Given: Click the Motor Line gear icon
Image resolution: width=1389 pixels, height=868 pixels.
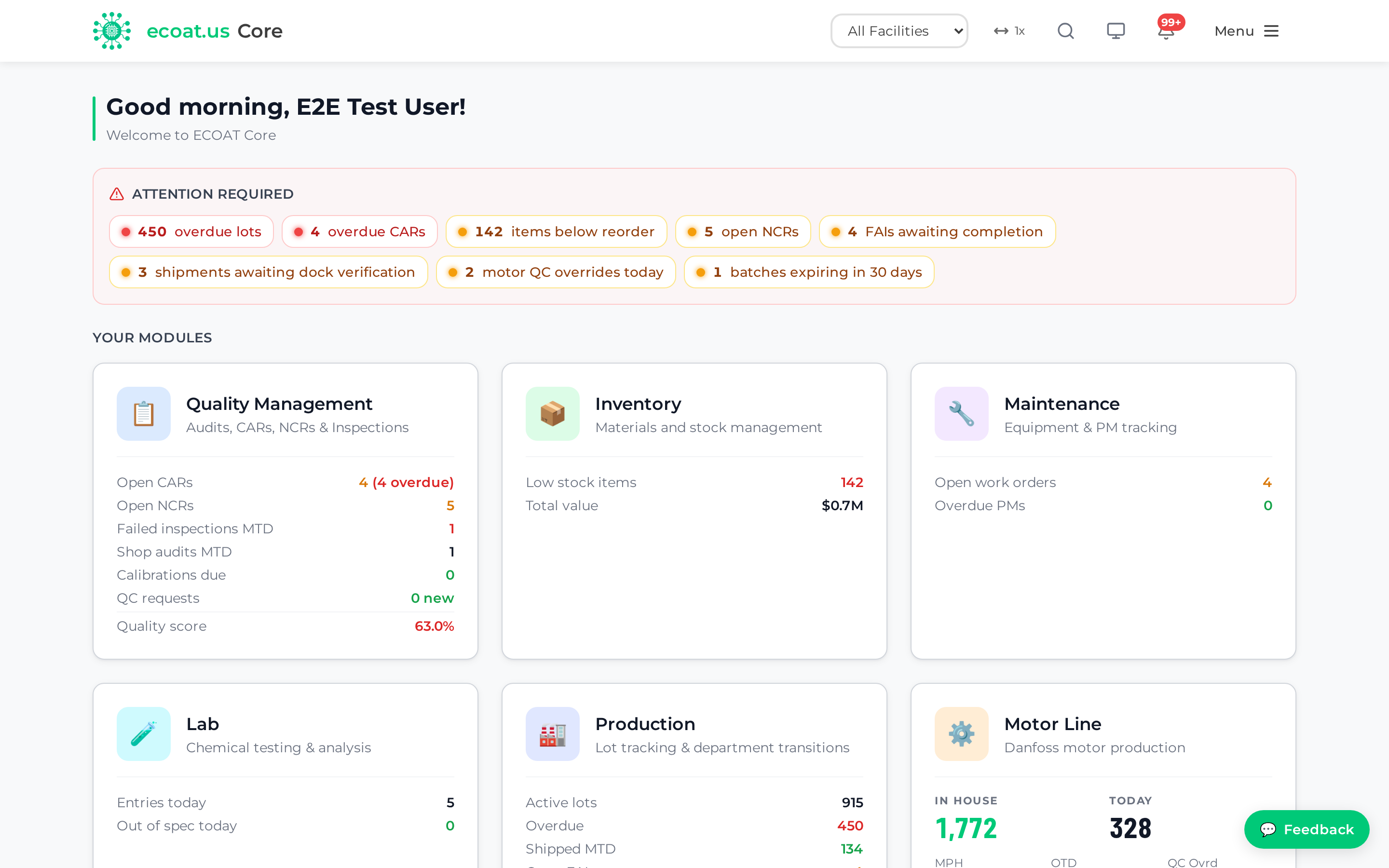Looking at the screenshot, I should point(961,733).
